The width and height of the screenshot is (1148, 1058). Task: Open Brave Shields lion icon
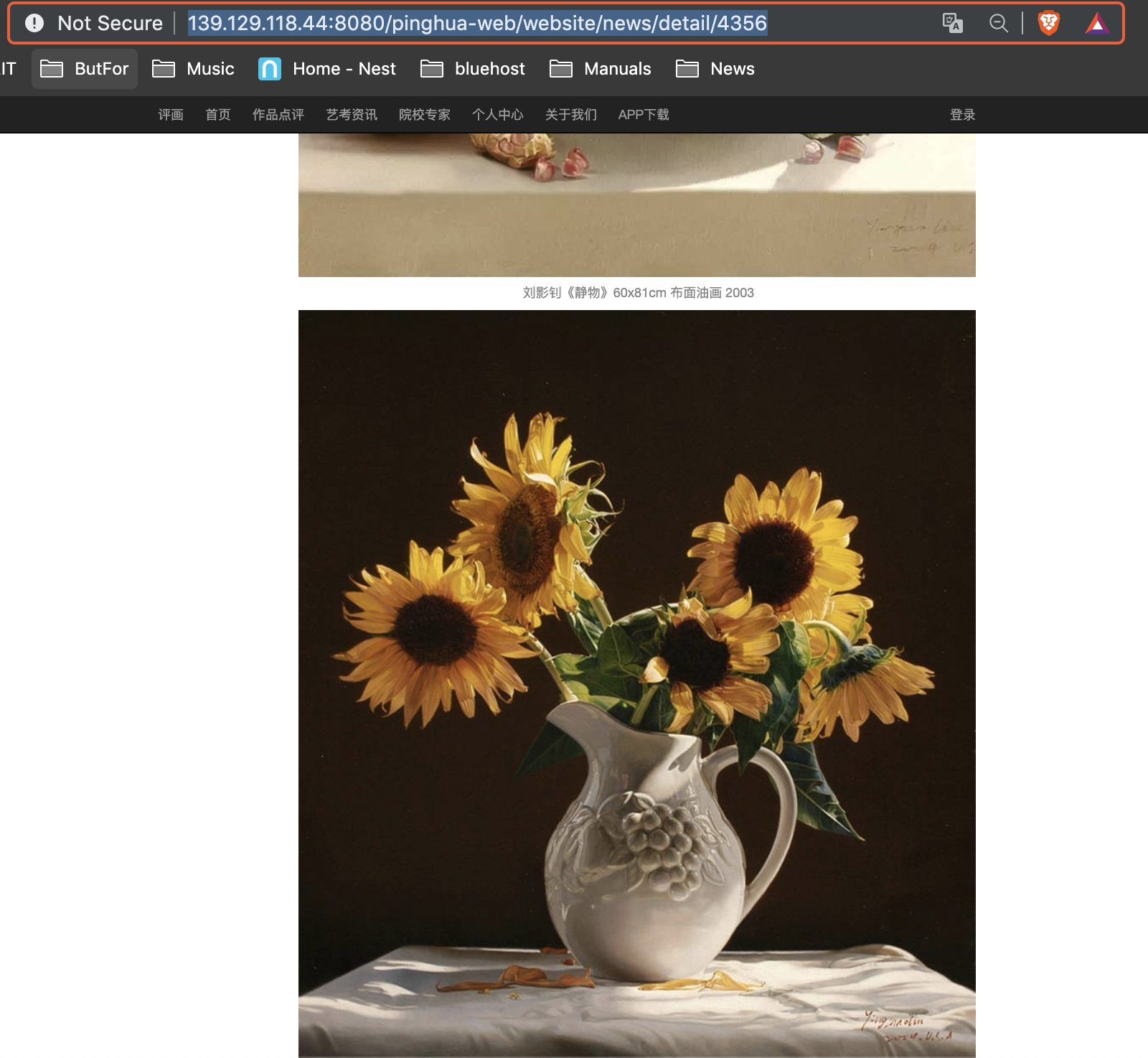tap(1048, 23)
